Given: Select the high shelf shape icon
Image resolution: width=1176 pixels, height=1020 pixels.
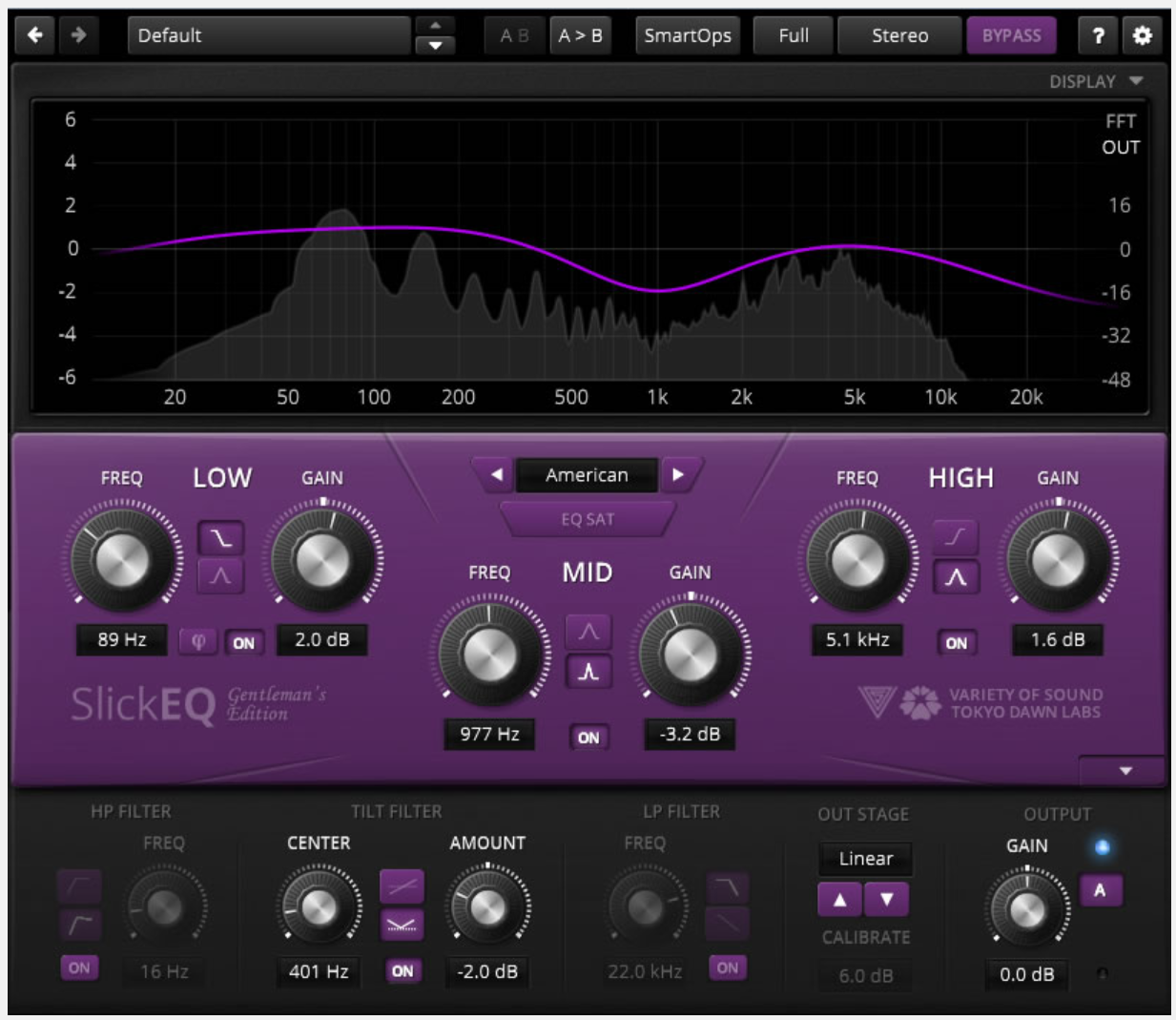Looking at the screenshot, I should pos(956,537).
